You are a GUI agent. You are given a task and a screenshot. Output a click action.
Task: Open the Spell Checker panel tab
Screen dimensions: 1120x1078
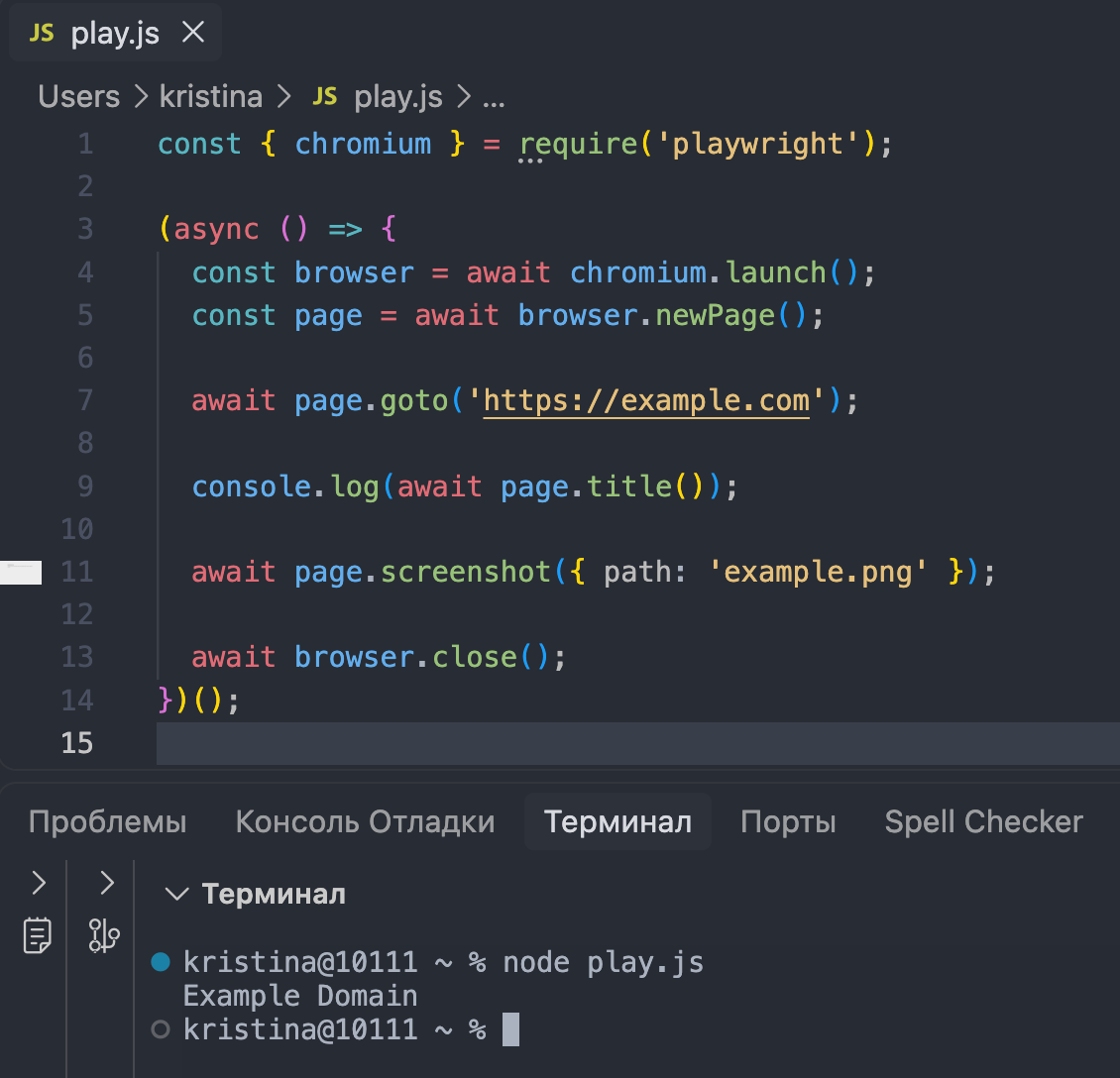(x=983, y=821)
